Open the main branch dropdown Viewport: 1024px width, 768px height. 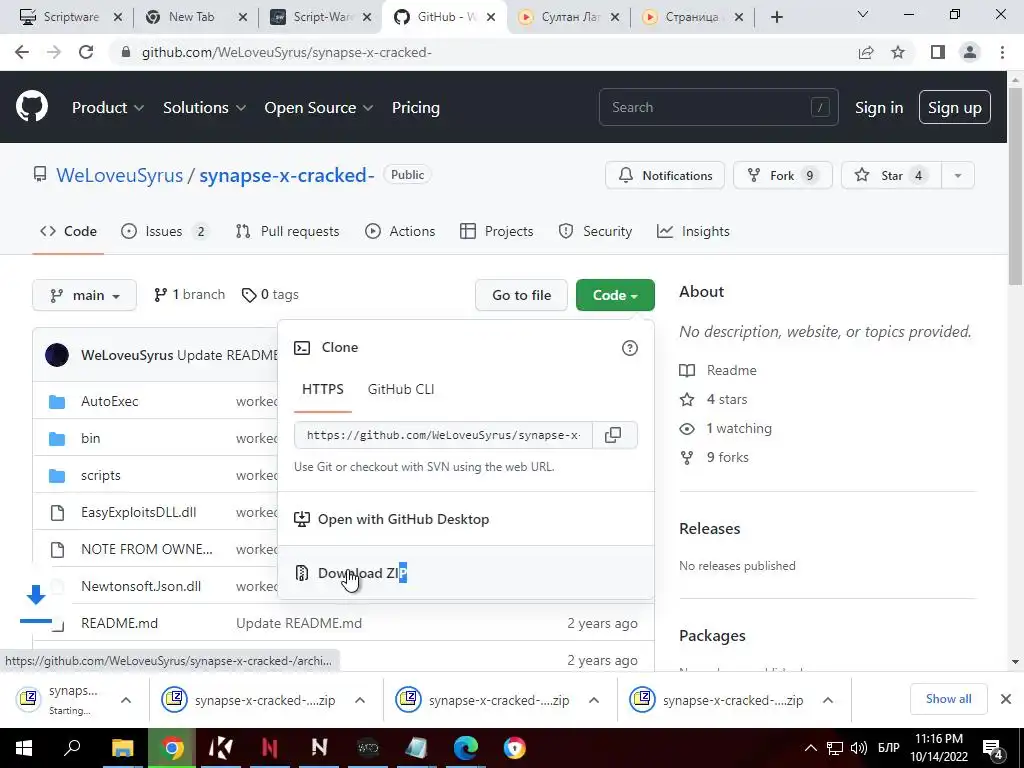pyautogui.click(x=84, y=295)
